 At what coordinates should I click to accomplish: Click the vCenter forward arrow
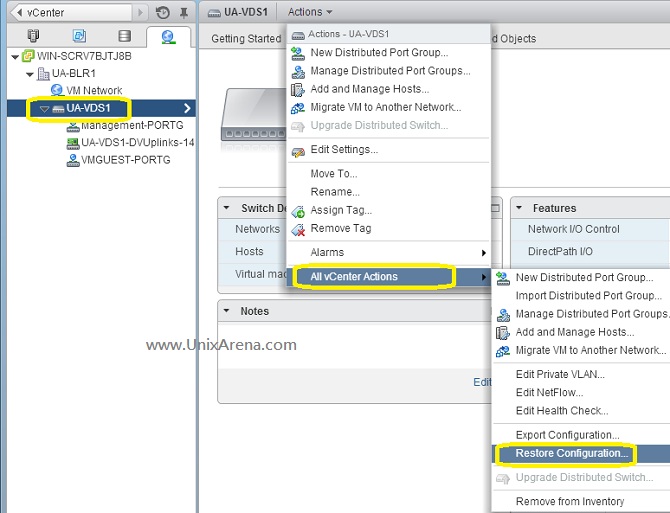(140, 12)
